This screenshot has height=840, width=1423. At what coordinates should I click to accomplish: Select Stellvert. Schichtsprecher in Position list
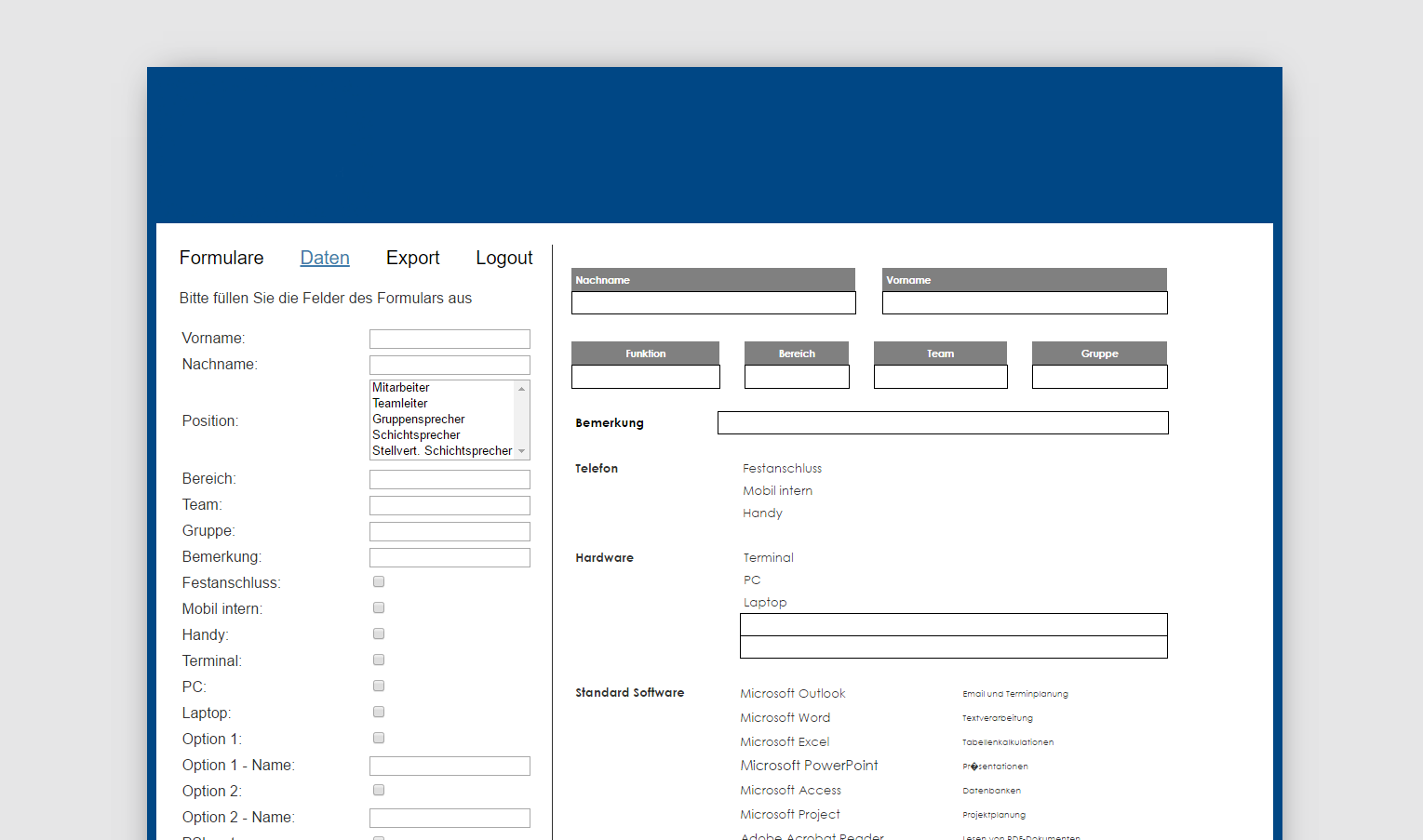pos(442,451)
